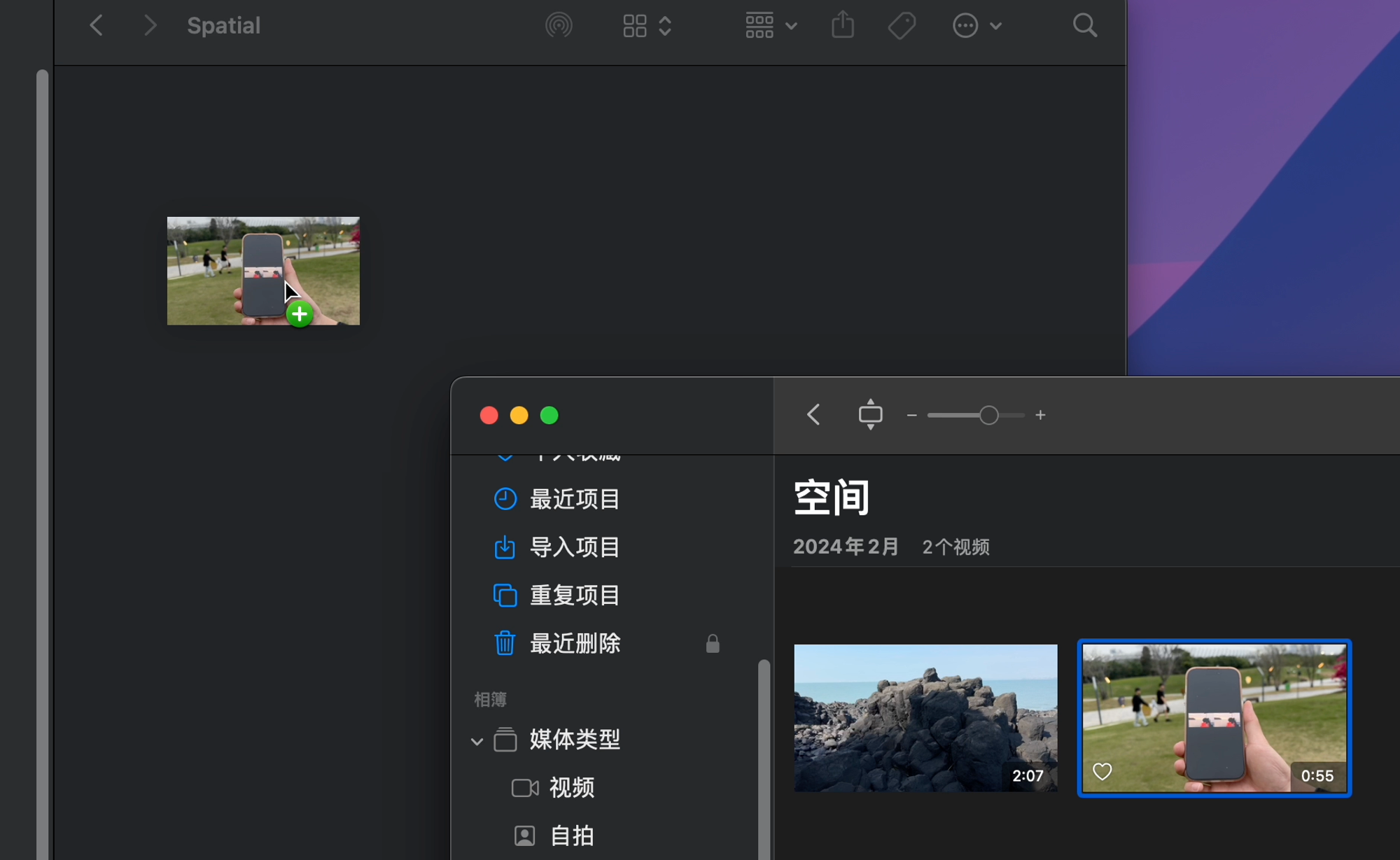1400x860 pixels.
Task: Click the 2024年2月 date label
Action: (846, 547)
